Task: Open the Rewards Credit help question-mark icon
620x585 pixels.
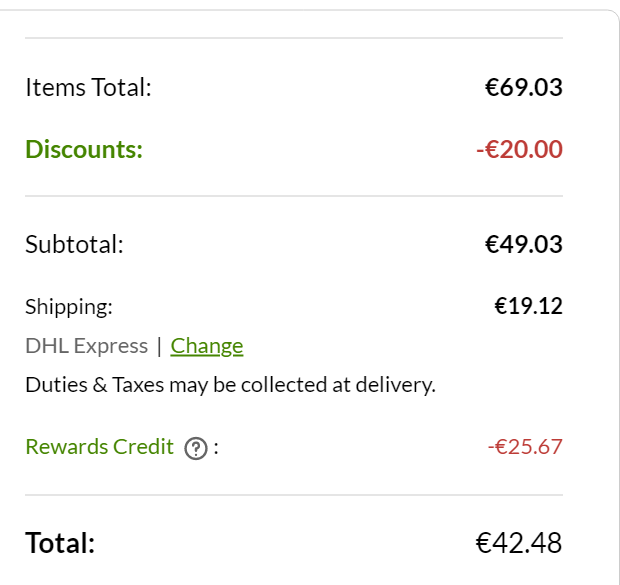Action: [x=196, y=449]
